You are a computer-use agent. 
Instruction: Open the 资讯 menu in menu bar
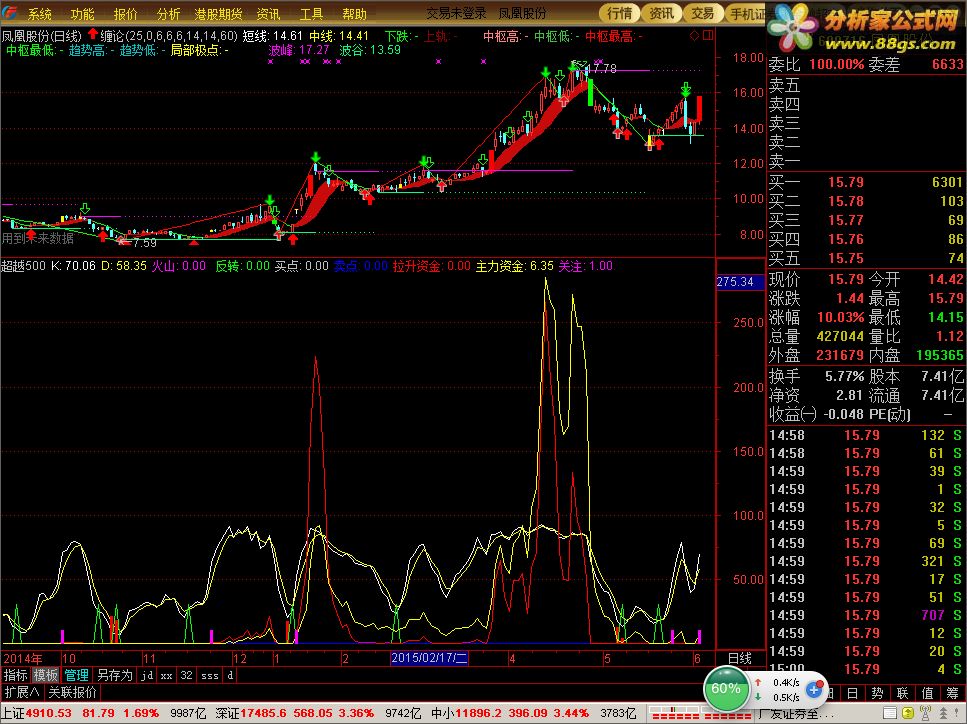point(268,14)
